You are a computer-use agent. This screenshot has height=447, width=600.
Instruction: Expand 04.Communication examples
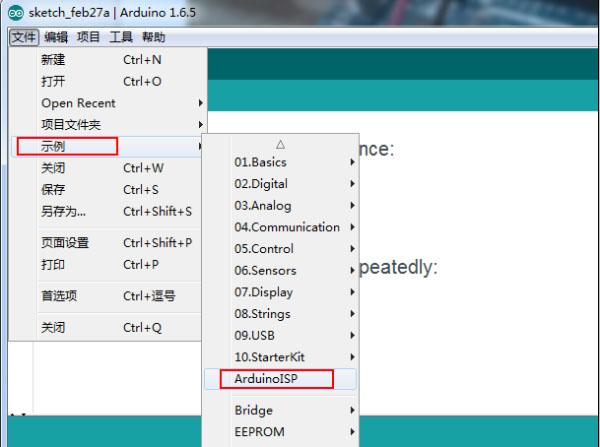pyautogui.click(x=280, y=227)
